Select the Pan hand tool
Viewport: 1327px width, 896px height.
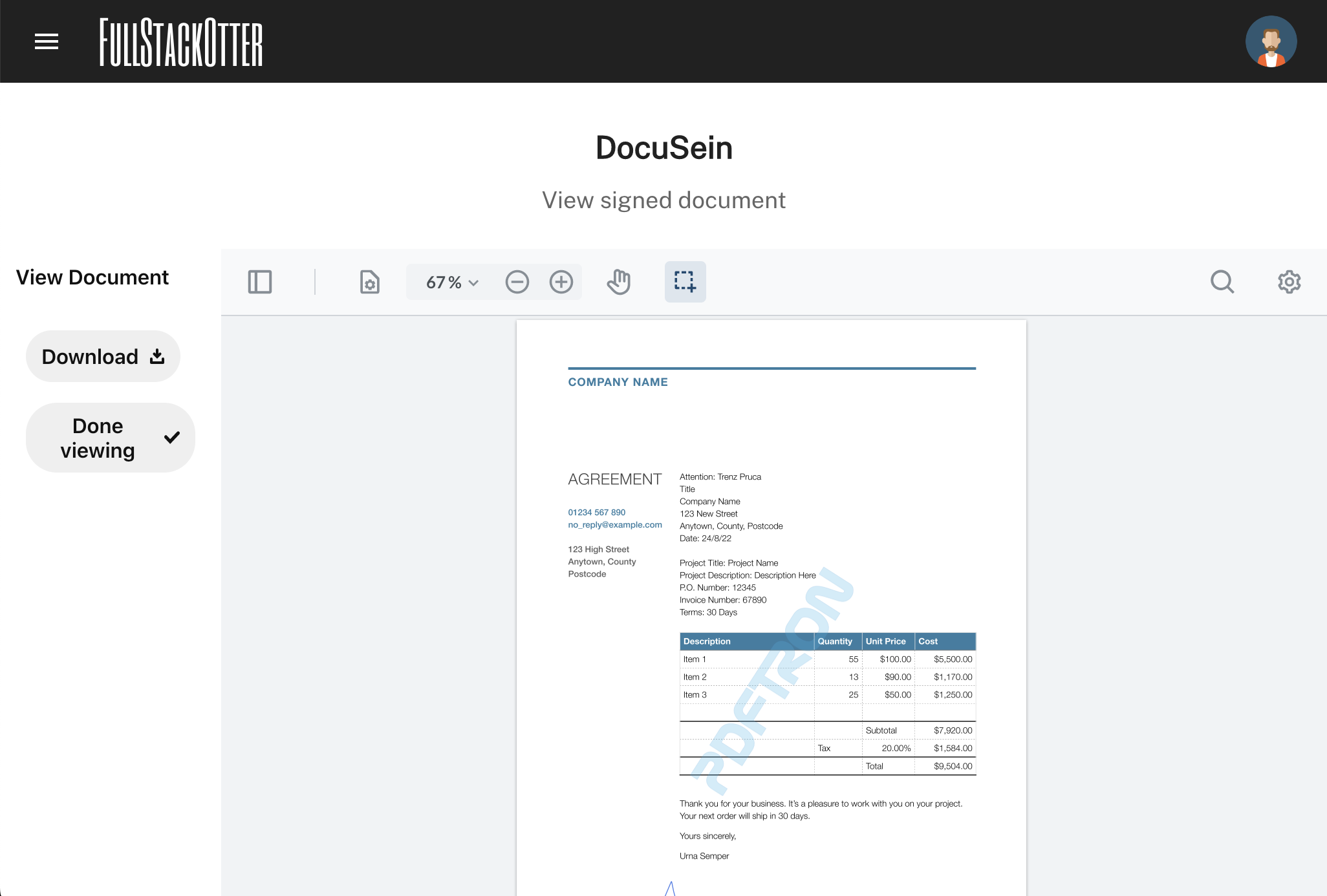[x=618, y=282]
